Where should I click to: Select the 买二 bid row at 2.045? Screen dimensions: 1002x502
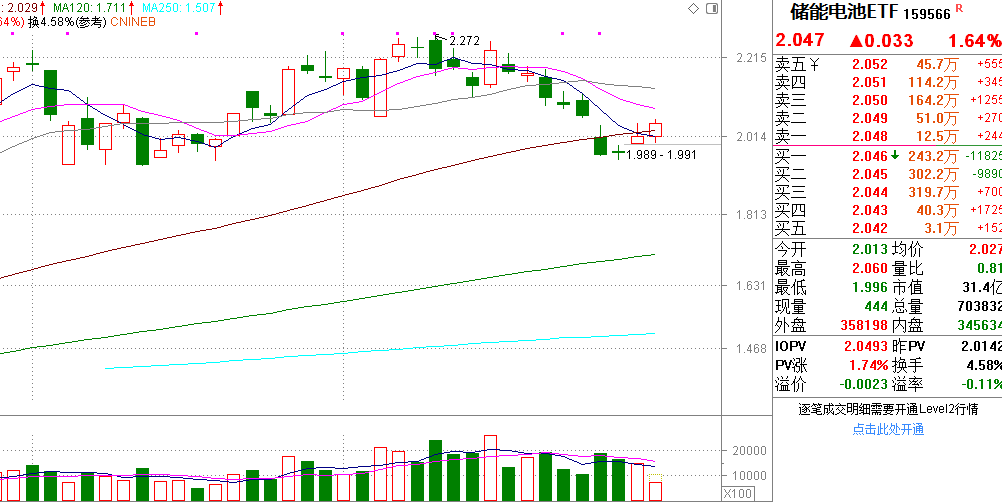[888, 174]
